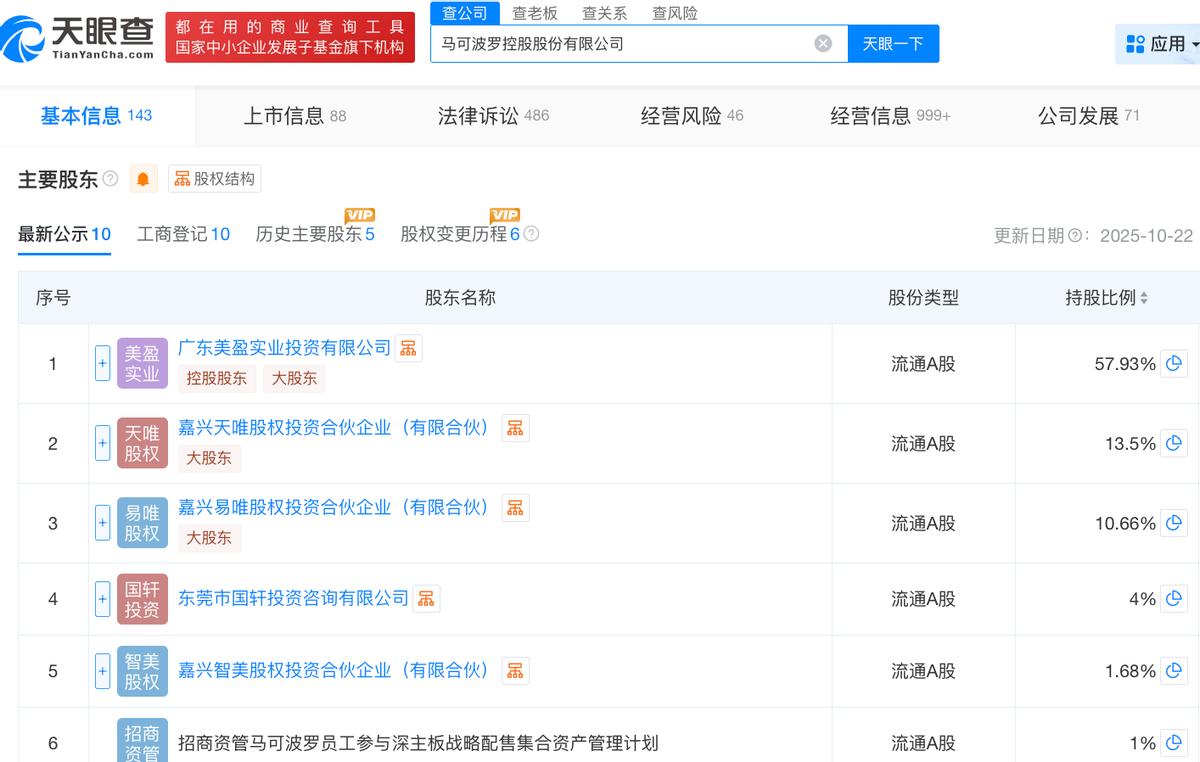Image resolution: width=1200 pixels, height=762 pixels.
Task: Click the orange bell alert icon
Action: click(143, 179)
